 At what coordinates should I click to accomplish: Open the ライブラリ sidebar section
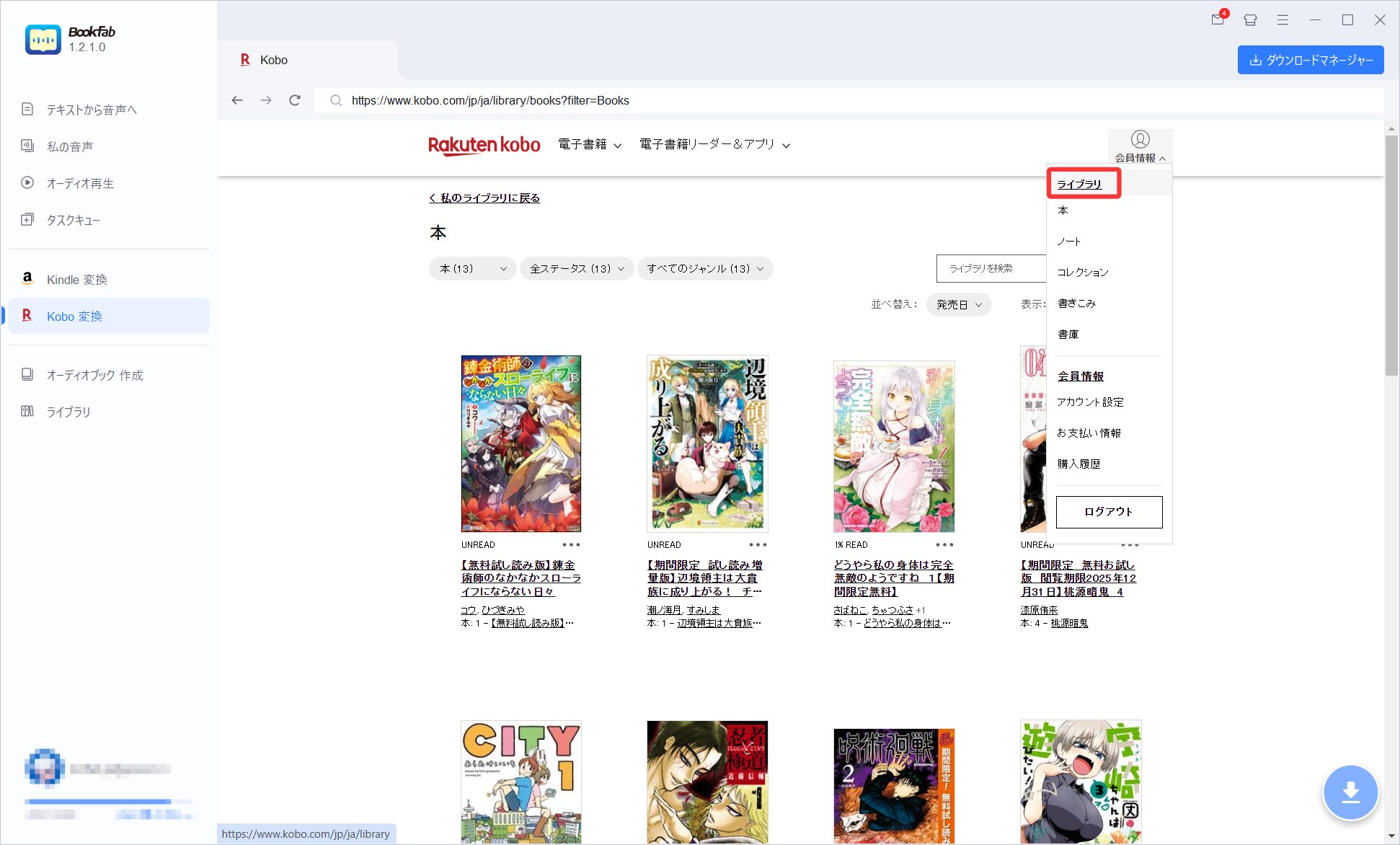68,412
